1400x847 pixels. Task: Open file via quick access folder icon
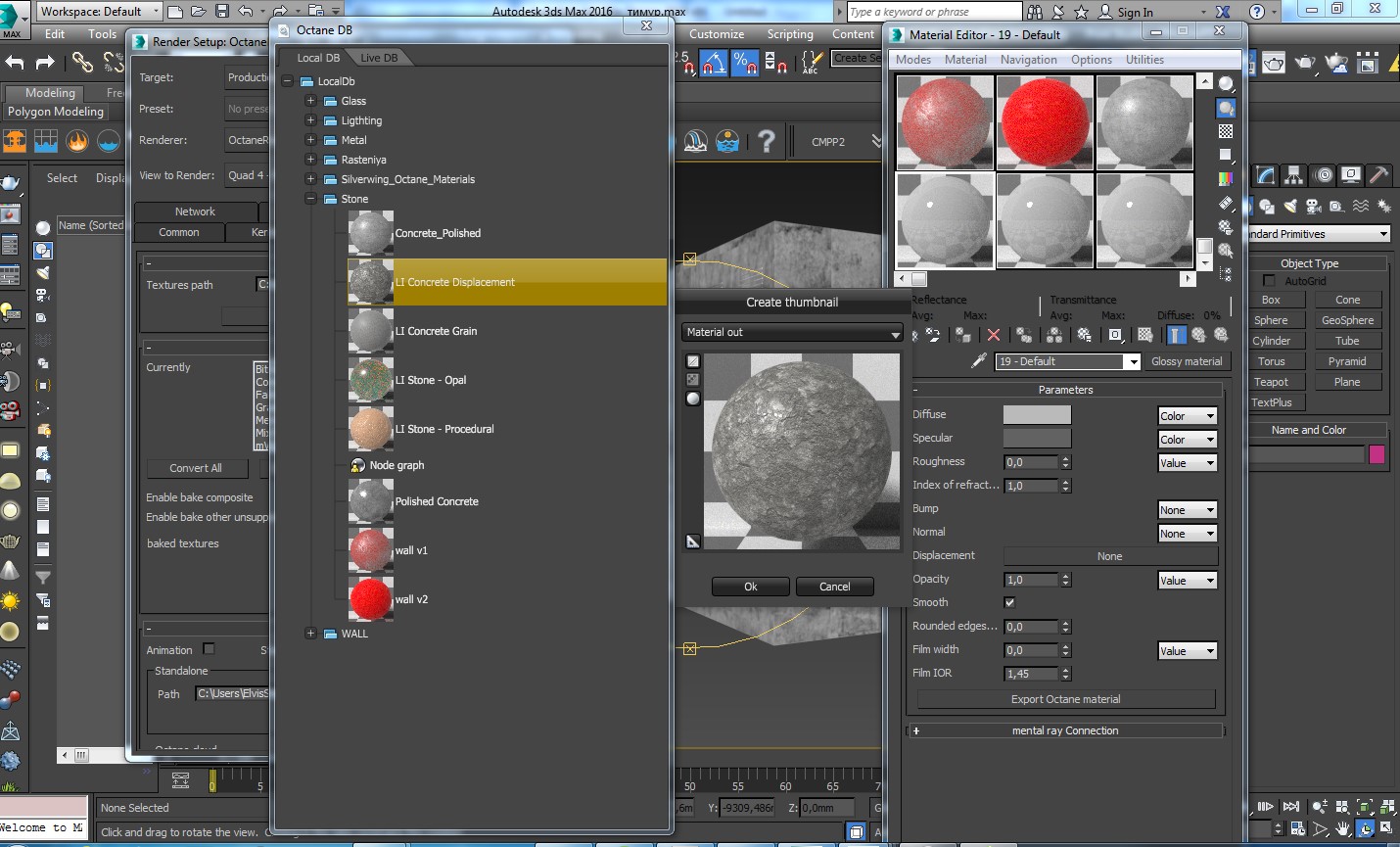pos(199,12)
